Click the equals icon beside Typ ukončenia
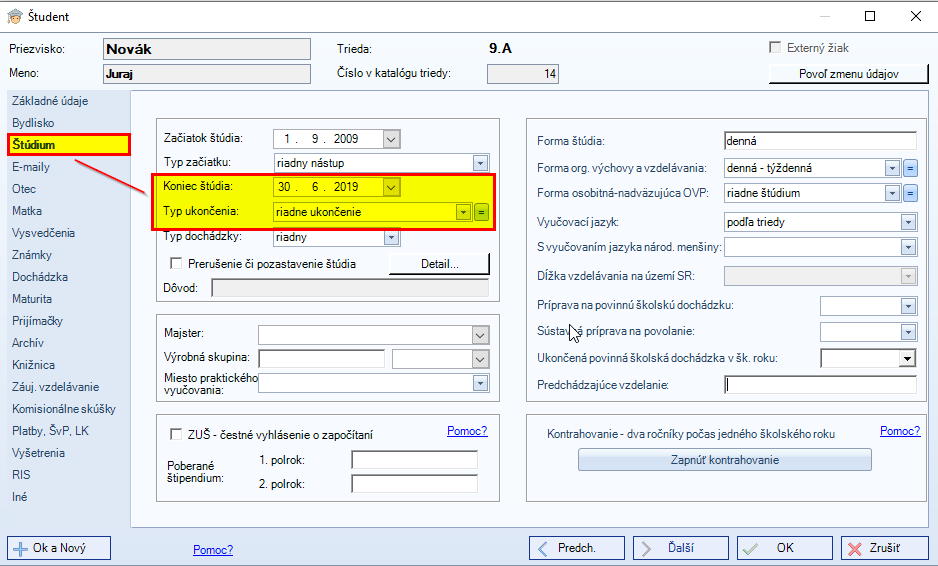Screen dimensions: 938x566 pos(482,212)
